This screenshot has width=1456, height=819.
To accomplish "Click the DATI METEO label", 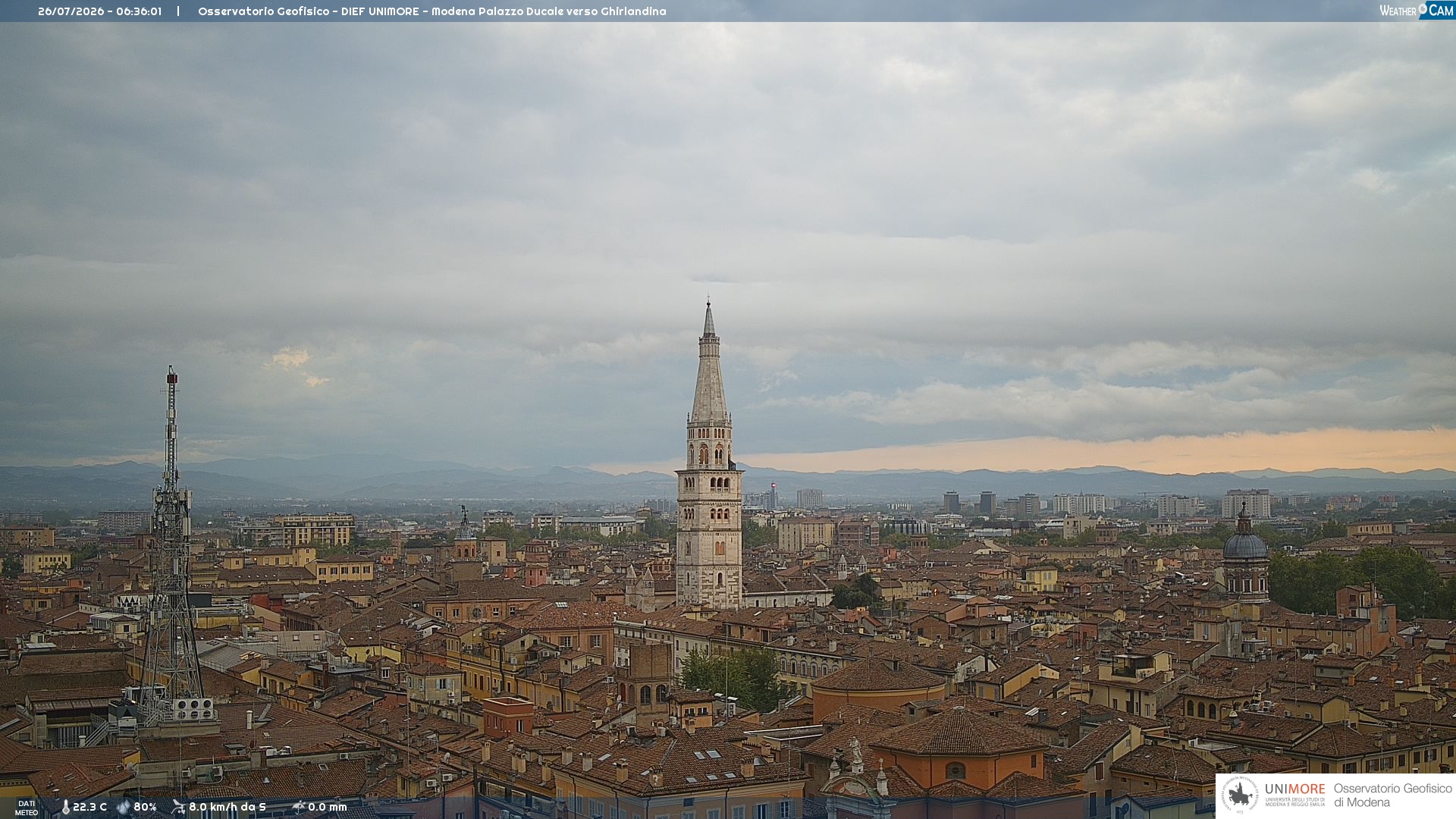I will [x=27, y=808].
